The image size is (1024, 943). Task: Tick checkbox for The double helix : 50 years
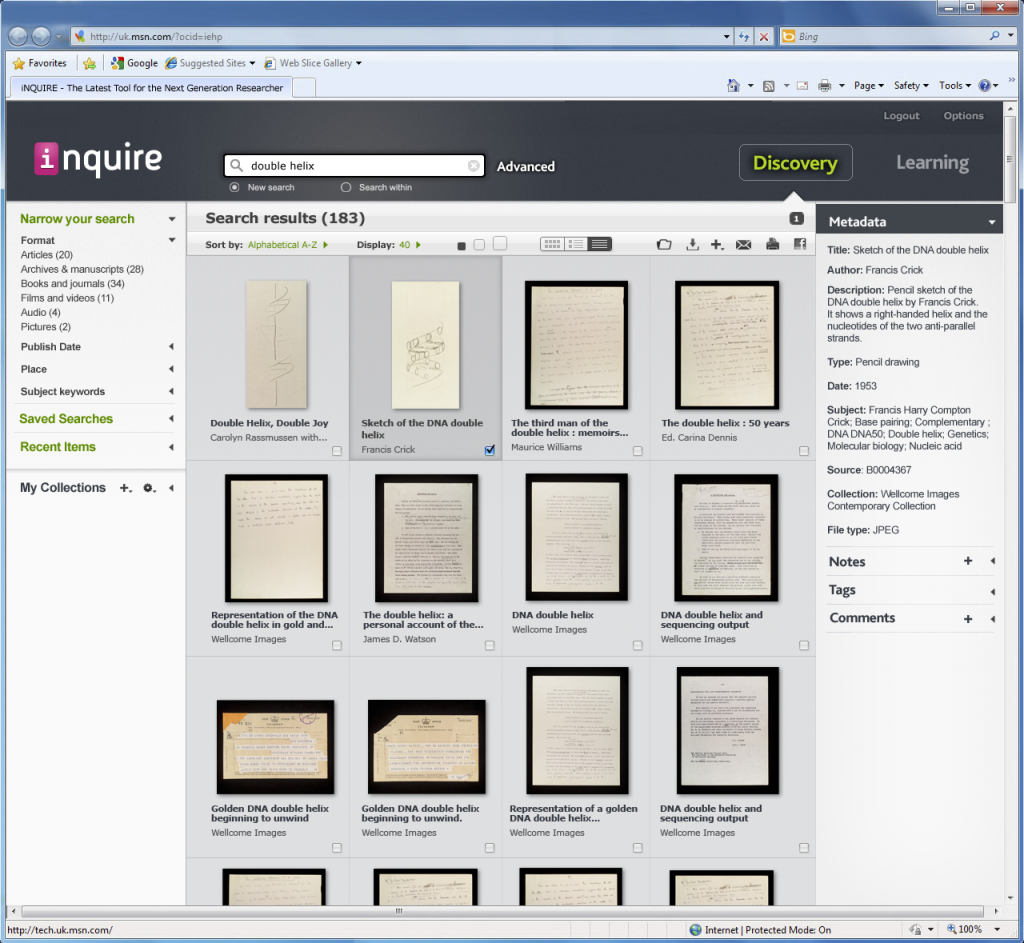(x=804, y=451)
